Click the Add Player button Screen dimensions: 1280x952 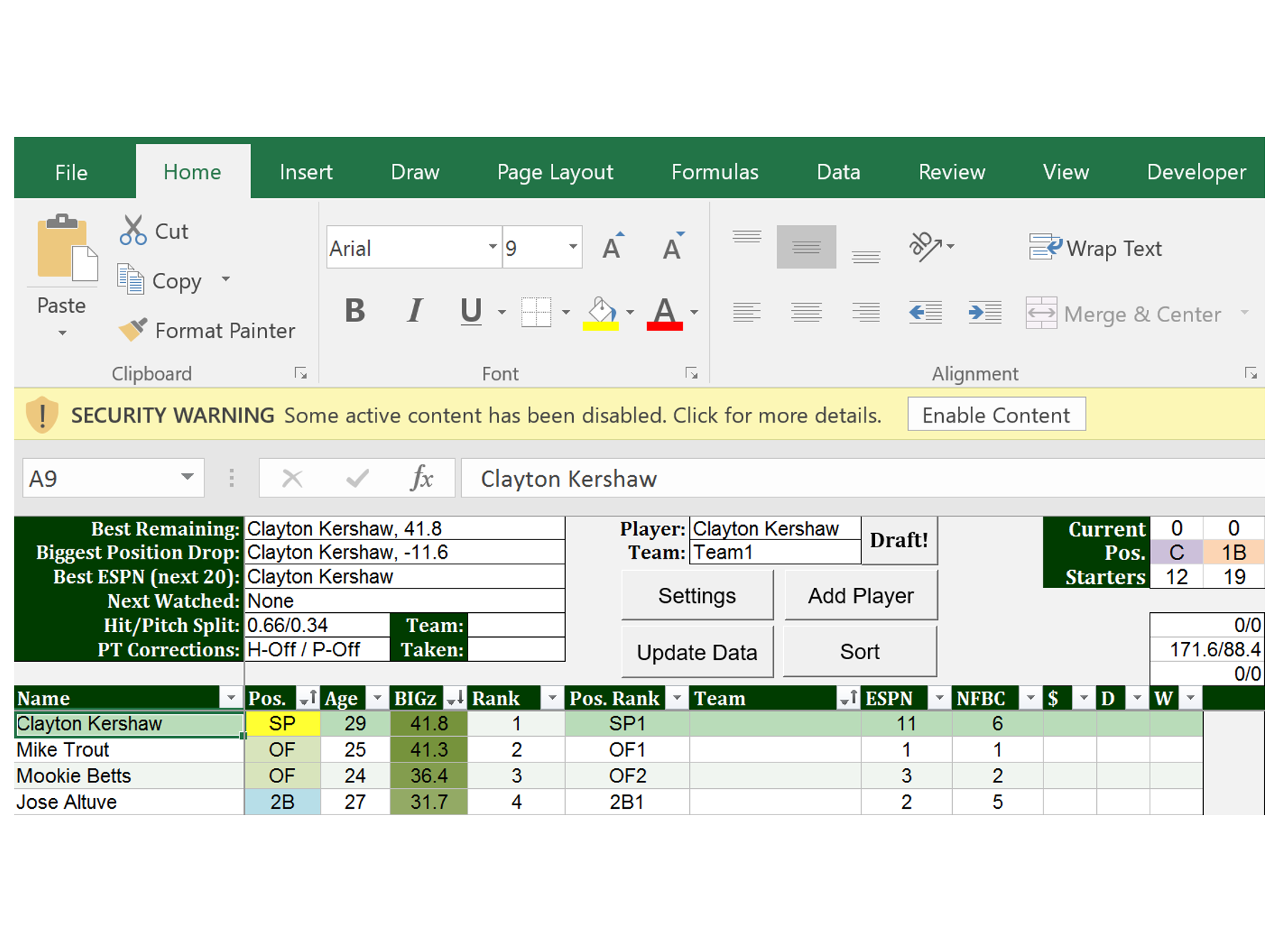(860, 596)
